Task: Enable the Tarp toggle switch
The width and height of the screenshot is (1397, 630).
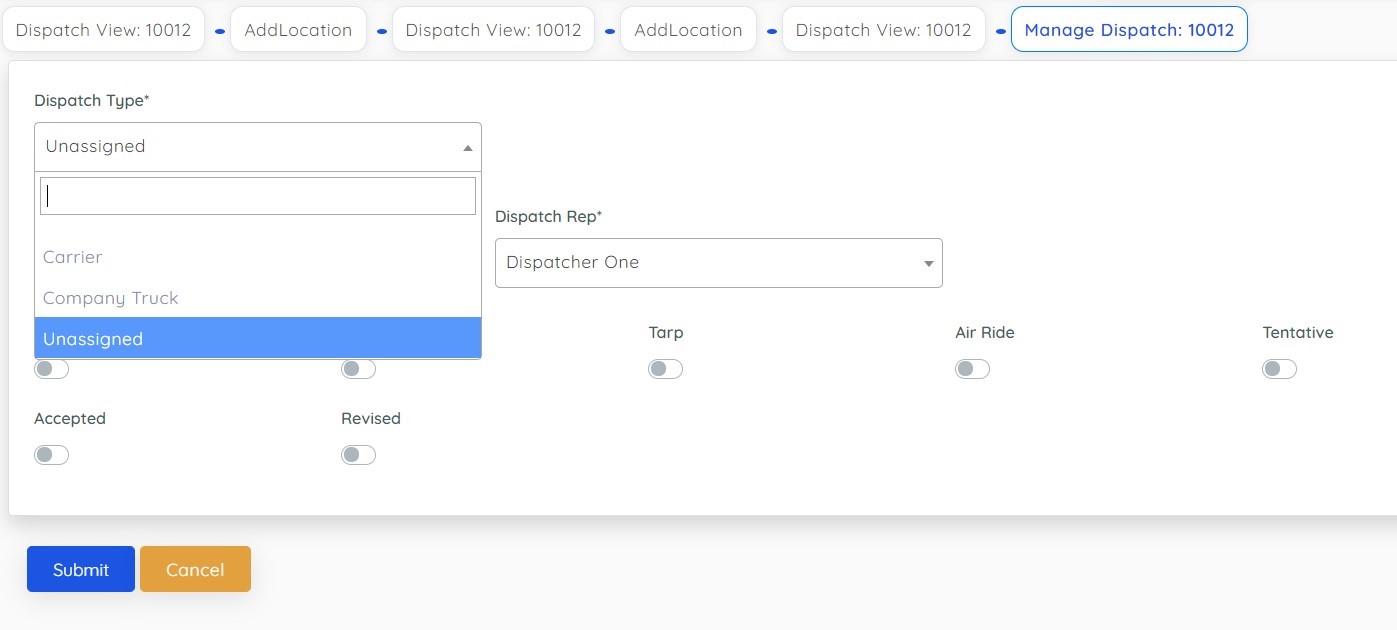Action: [665, 369]
